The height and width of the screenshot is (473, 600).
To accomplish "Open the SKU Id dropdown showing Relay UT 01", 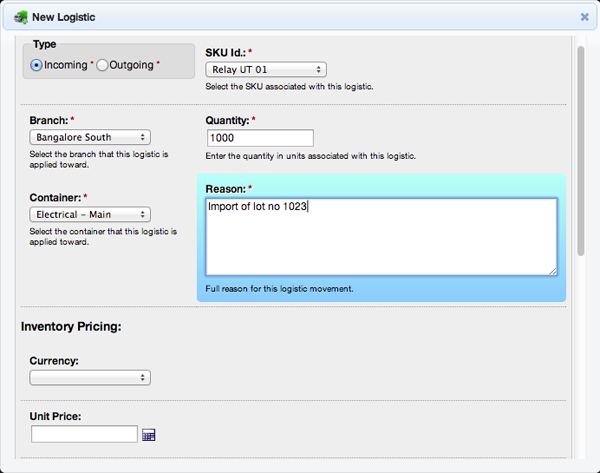I will tap(265, 70).
